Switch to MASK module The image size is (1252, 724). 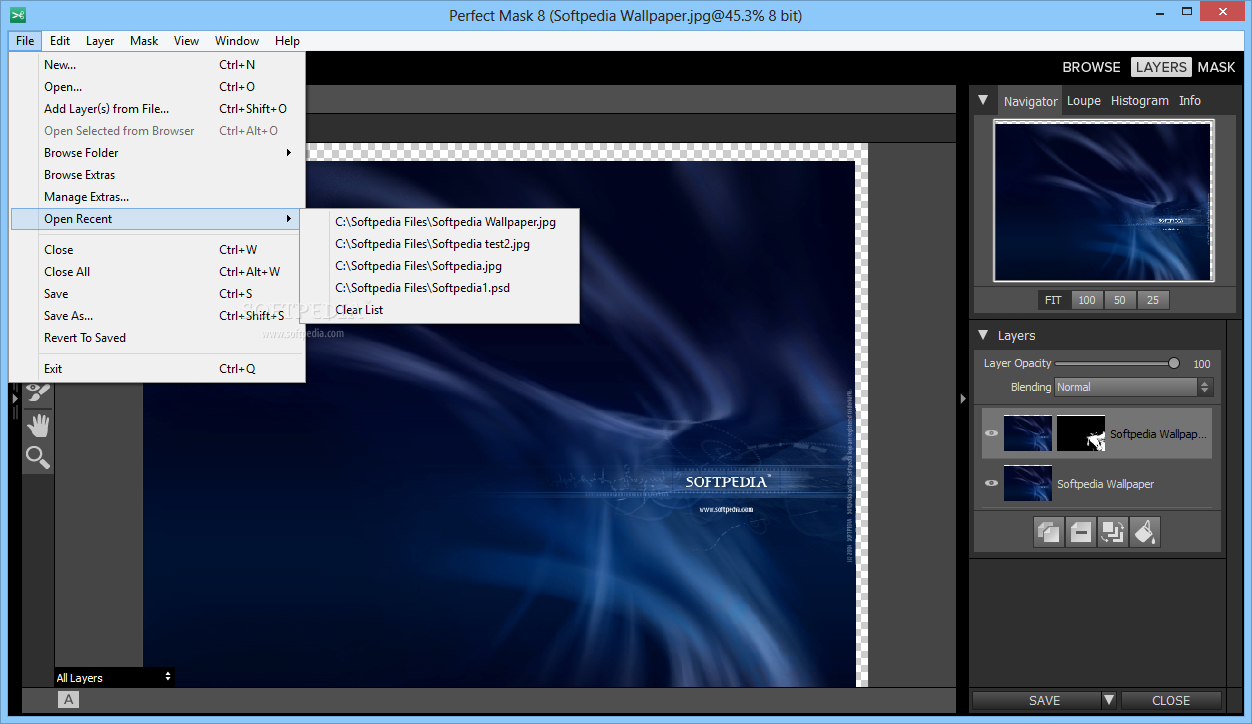pyautogui.click(x=1216, y=67)
